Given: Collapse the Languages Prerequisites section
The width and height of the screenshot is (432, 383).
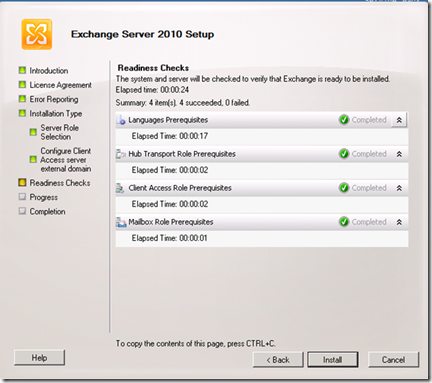Looking at the screenshot, I should (x=399, y=120).
